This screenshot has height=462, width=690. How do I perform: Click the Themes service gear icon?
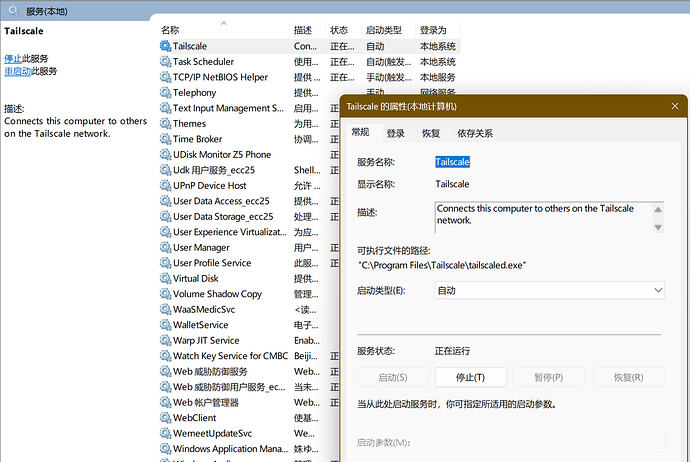tap(165, 124)
